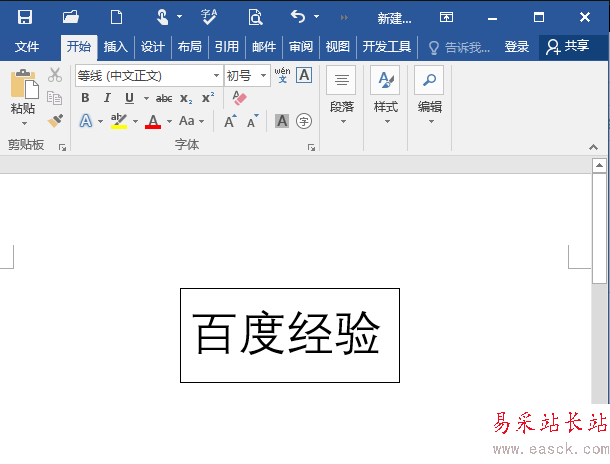Screen dimensions: 610x464
Task: Switch to the View (视图) tab
Action: tap(337, 47)
